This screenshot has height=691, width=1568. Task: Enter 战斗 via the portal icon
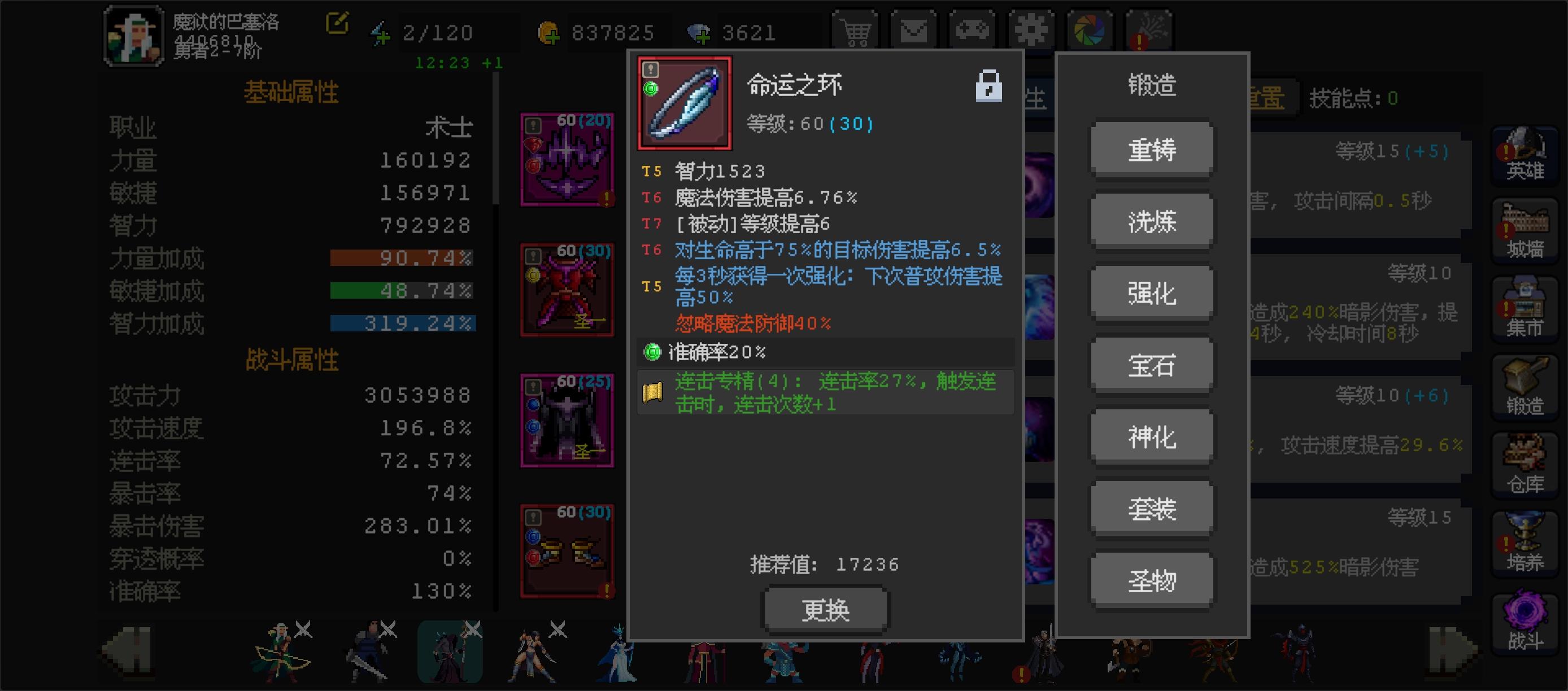click(1525, 623)
